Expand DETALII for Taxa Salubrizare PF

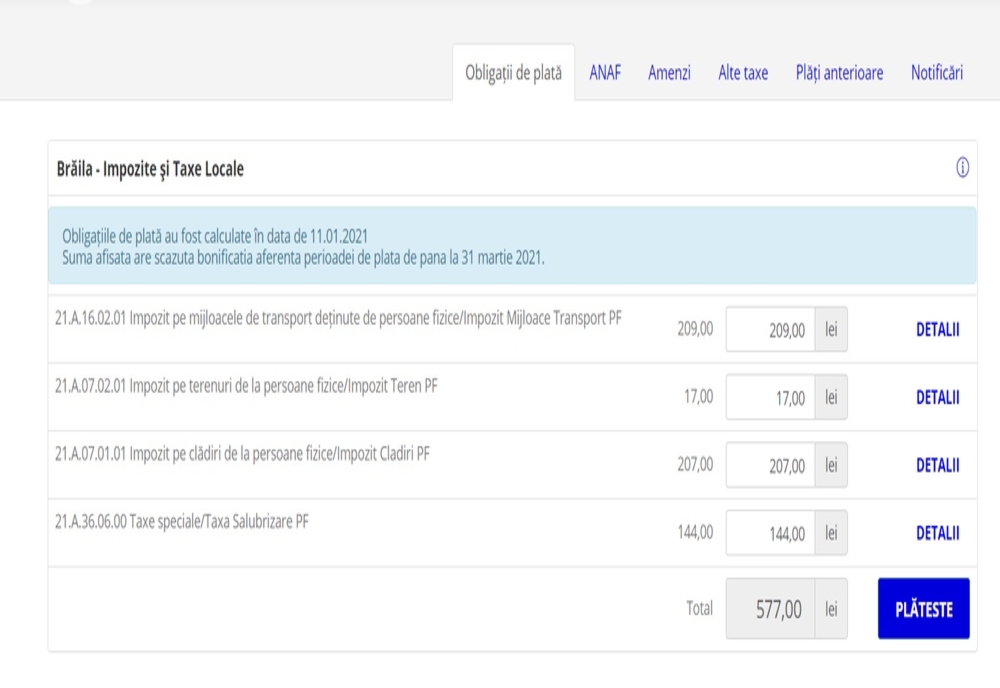tap(937, 533)
